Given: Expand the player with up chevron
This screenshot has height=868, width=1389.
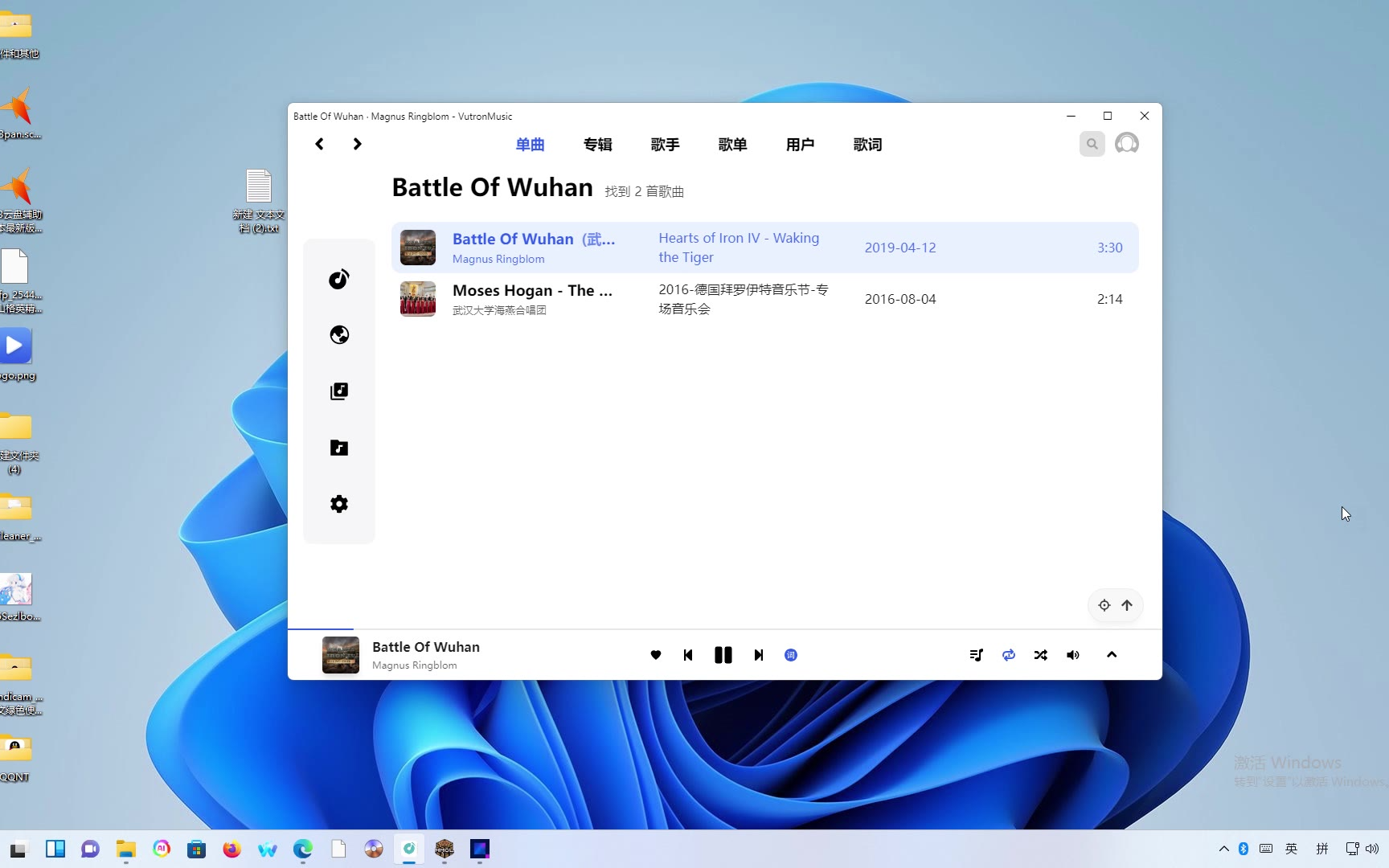Looking at the screenshot, I should coord(1112,654).
